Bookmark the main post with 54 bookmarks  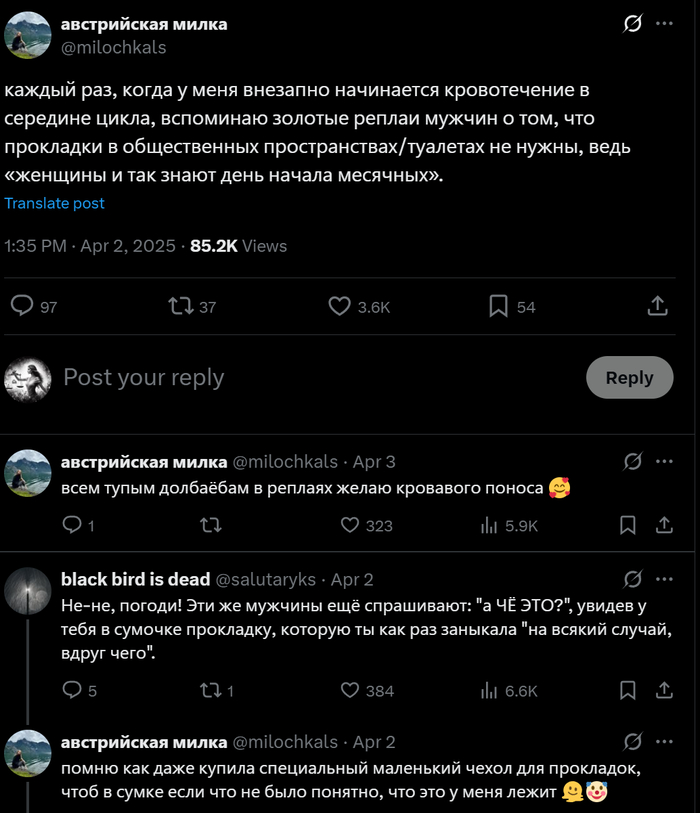coord(498,307)
